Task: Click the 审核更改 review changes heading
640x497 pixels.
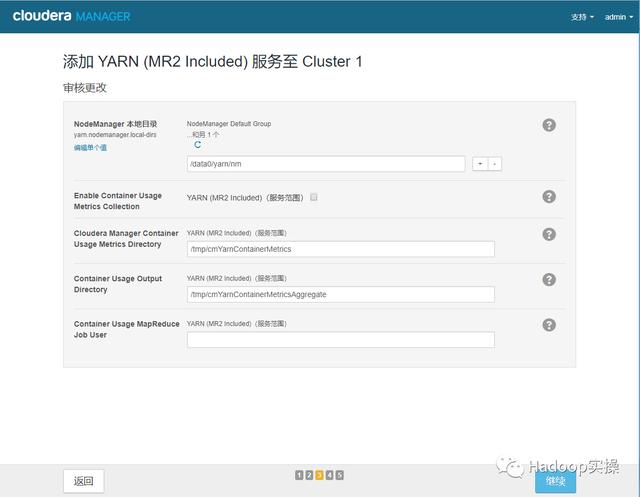Action: [85, 88]
